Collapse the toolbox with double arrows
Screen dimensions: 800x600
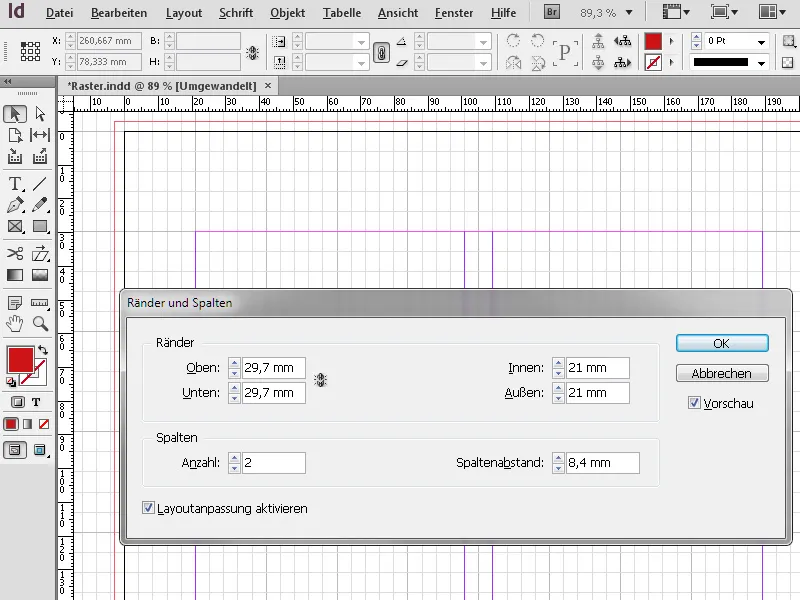[8, 82]
